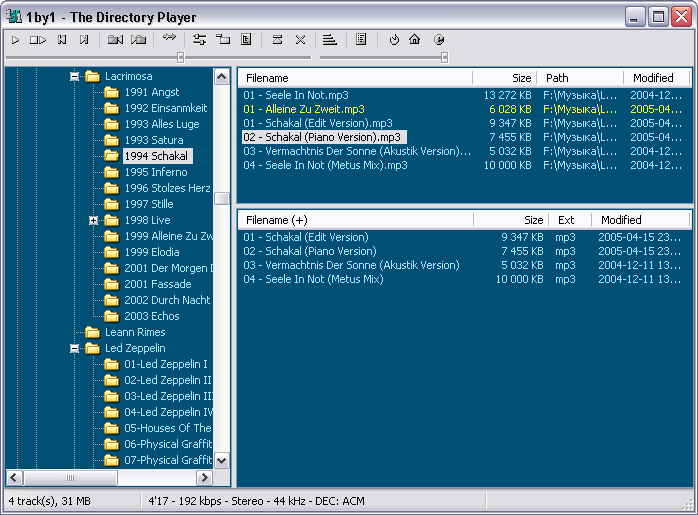The image size is (698, 515).
Task: Click the '4 track(s), 31 MB' status text
Action: 49,501
